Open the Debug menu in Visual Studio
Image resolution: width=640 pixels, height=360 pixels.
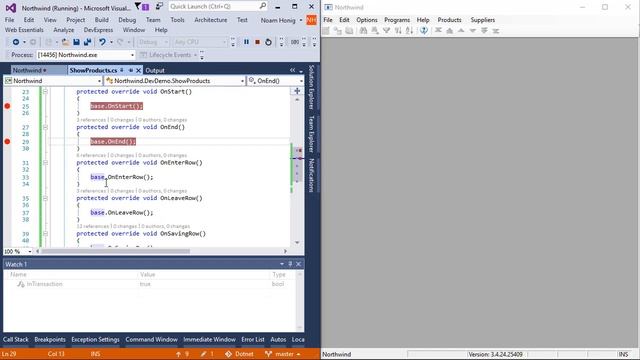[127, 20]
